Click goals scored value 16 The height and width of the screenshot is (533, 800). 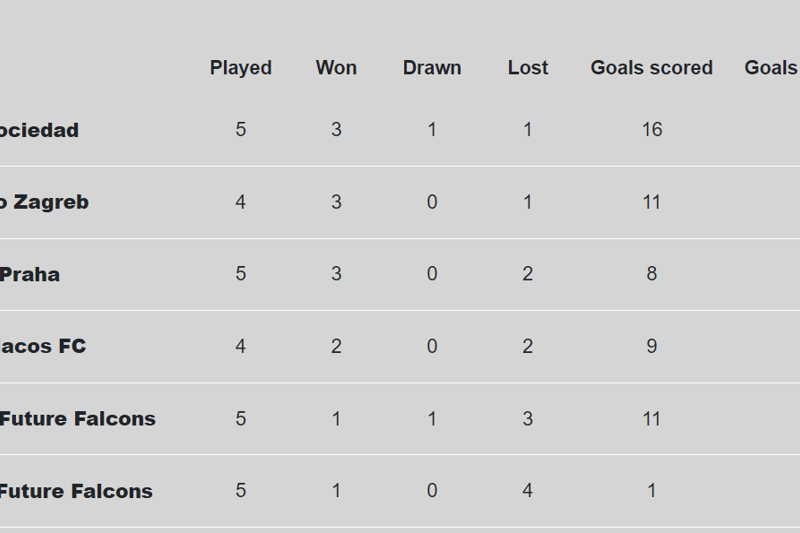coord(651,130)
